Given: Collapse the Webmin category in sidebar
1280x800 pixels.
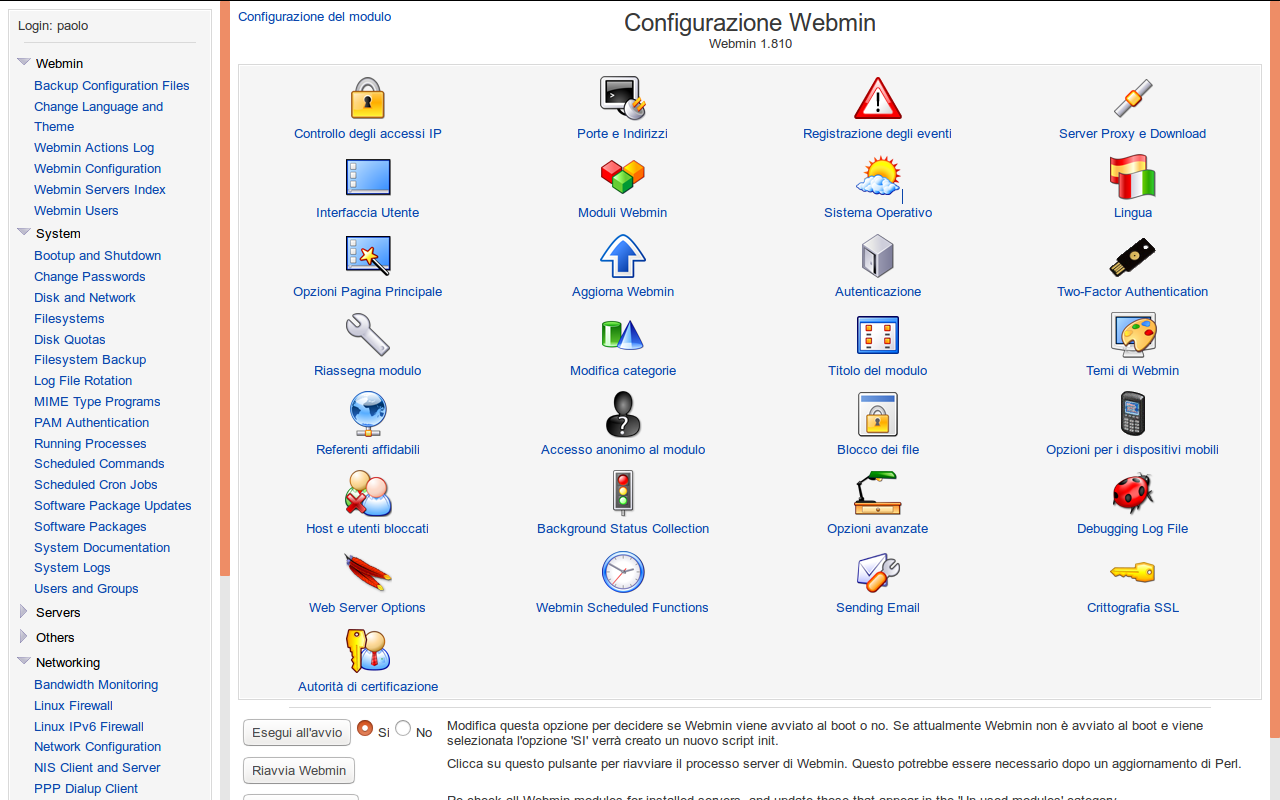Looking at the screenshot, I should (24, 62).
